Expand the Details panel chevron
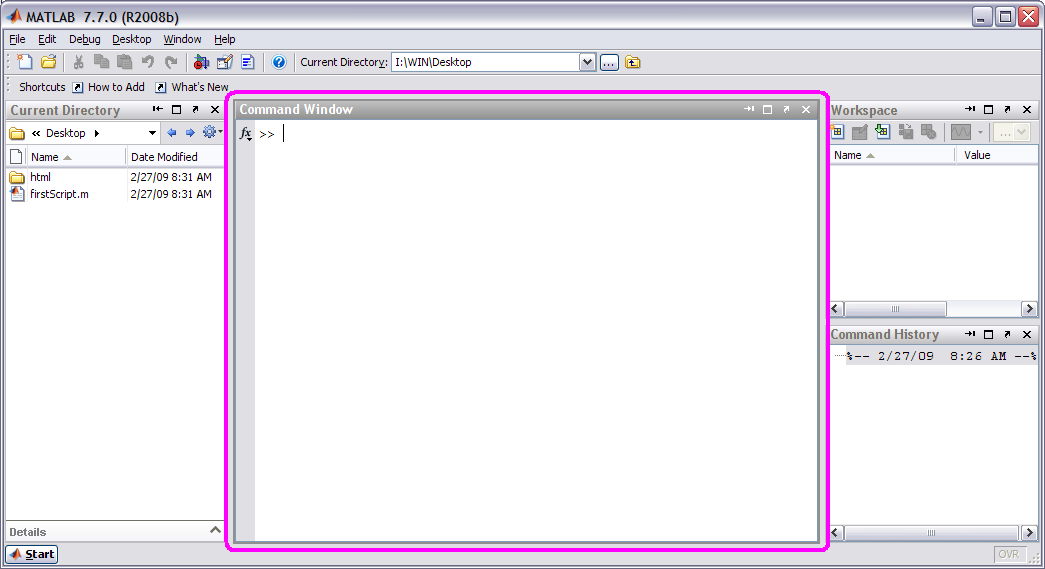Image resolution: width=1045 pixels, height=569 pixels. pyautogui.click(x=215, y=531)
